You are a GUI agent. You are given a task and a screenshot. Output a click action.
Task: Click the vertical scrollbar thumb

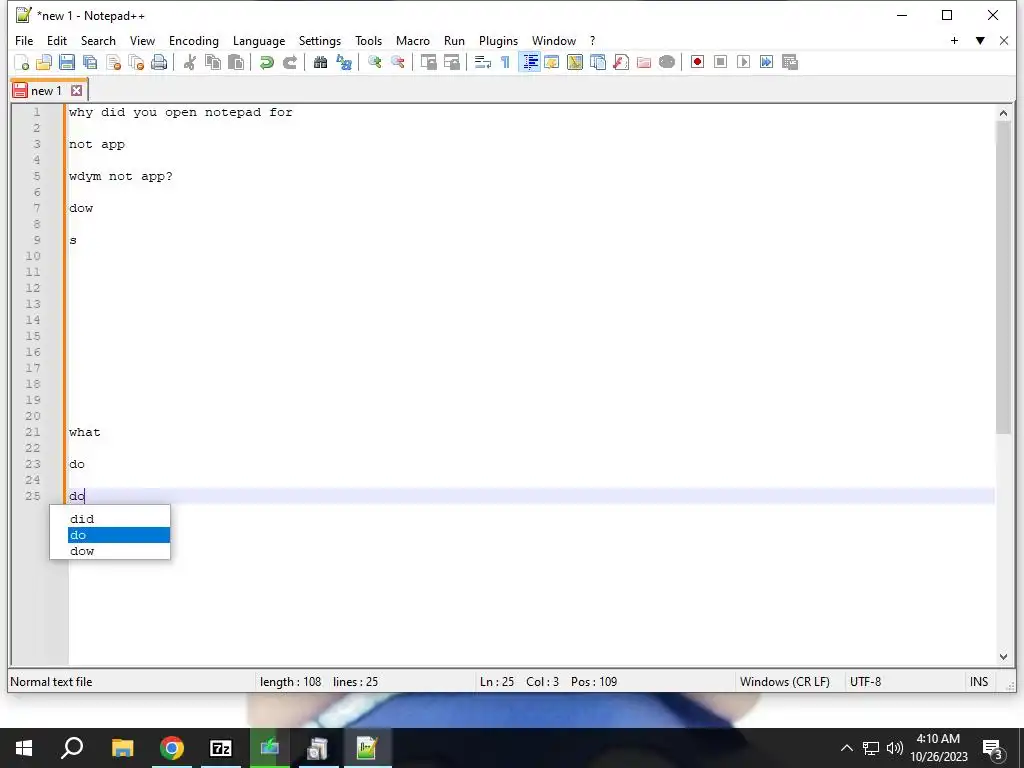pyautogui.click(x=1003, y=277)
